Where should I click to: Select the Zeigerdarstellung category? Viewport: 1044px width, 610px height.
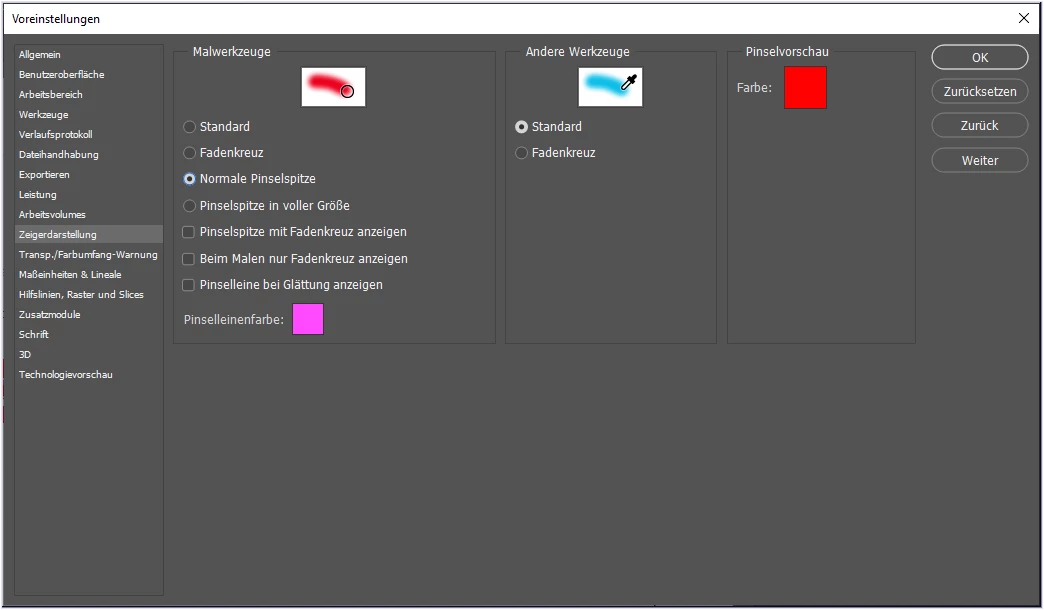coord(89,234)
